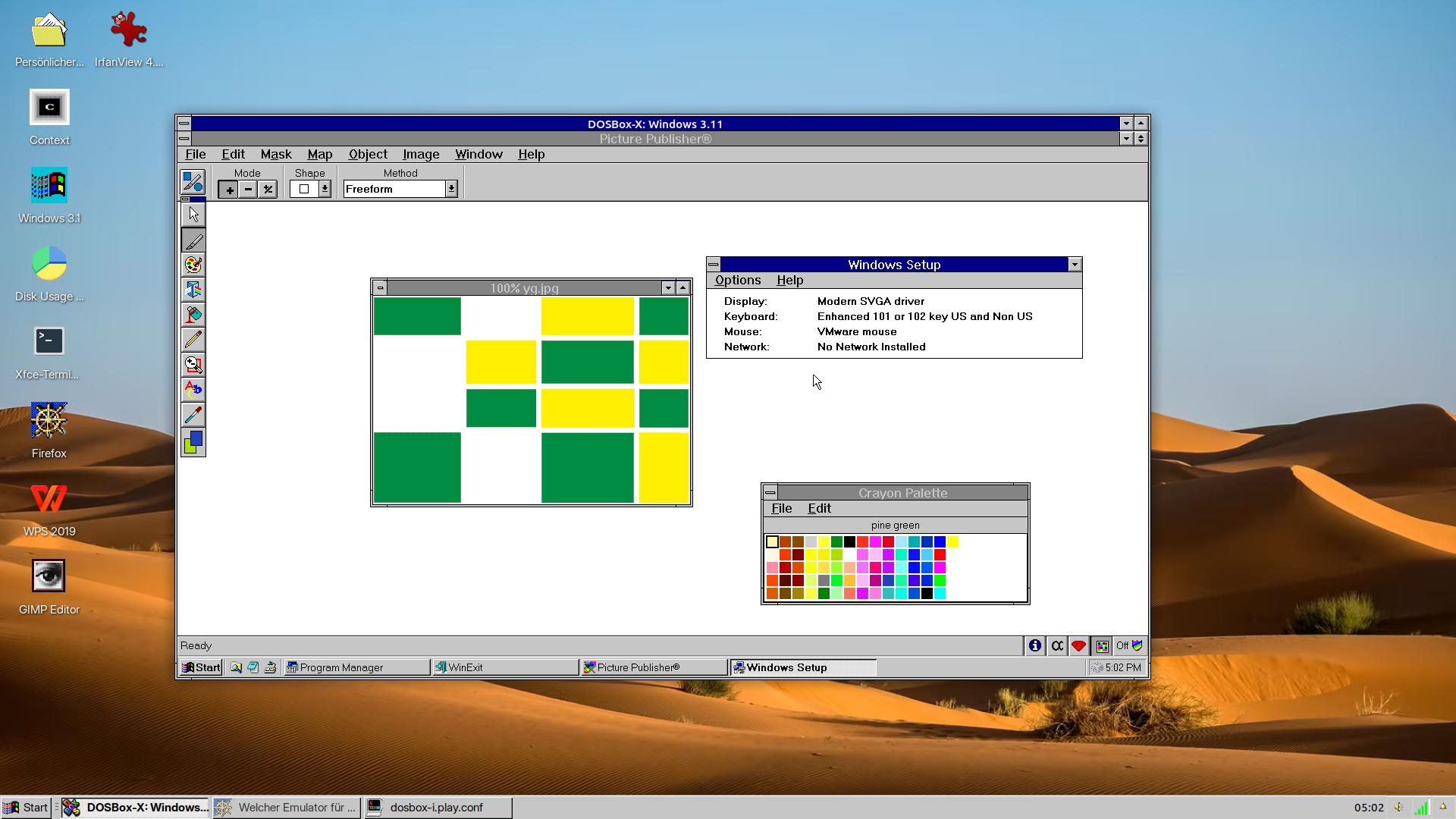Toggle the Off shield control in the status bar
Screen dimensions: 1456x819
1129,646
